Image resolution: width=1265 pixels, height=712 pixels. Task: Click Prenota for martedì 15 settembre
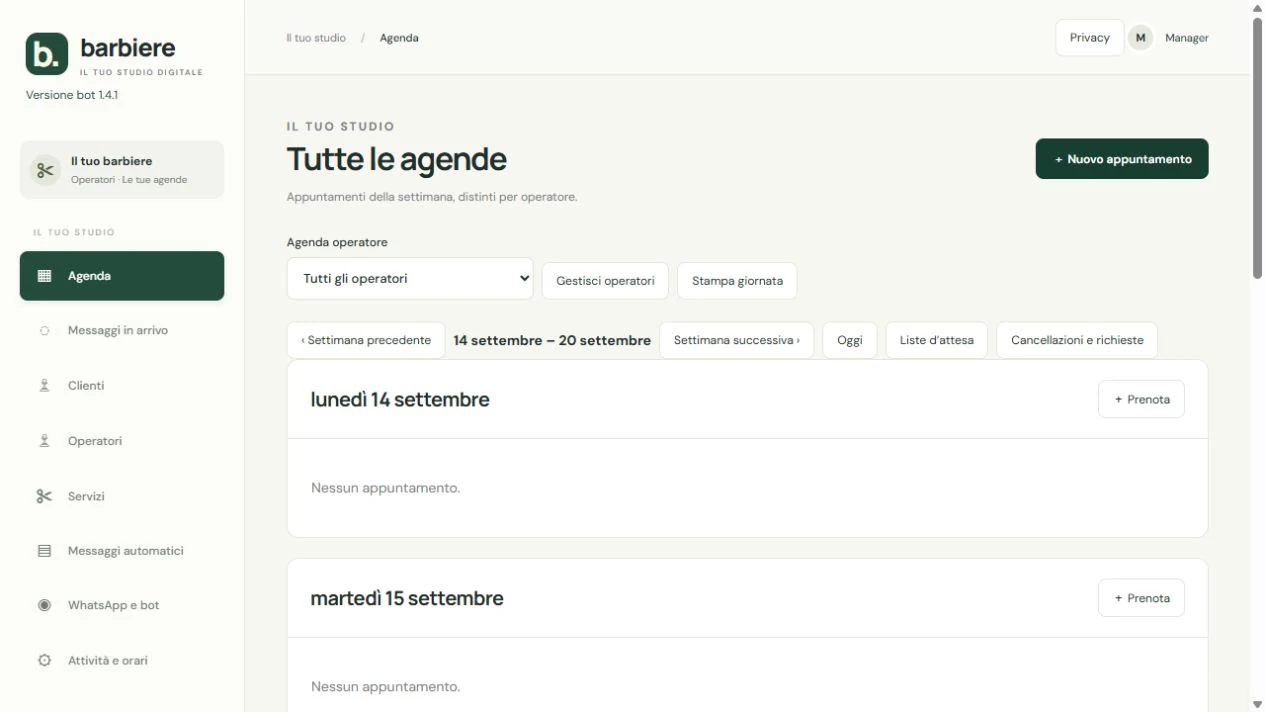pos(1141,598)
